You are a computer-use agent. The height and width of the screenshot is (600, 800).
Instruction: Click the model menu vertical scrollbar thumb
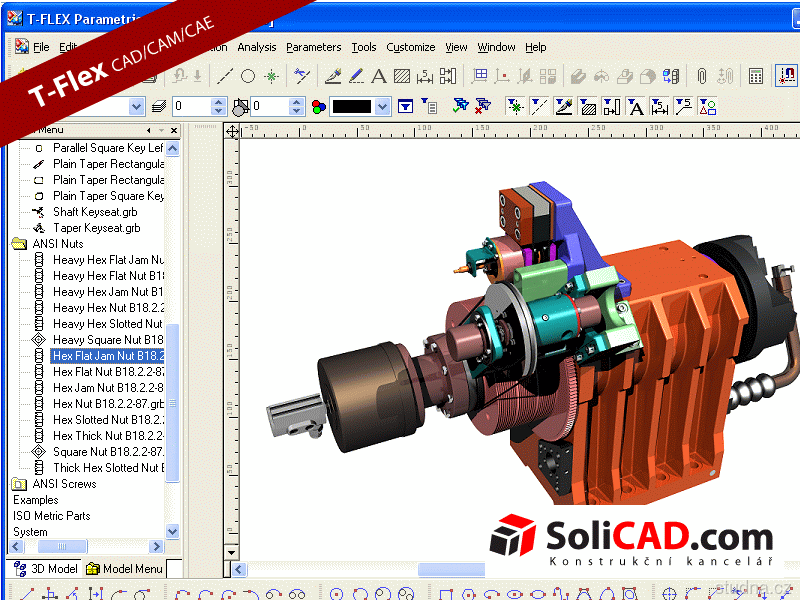173,403
